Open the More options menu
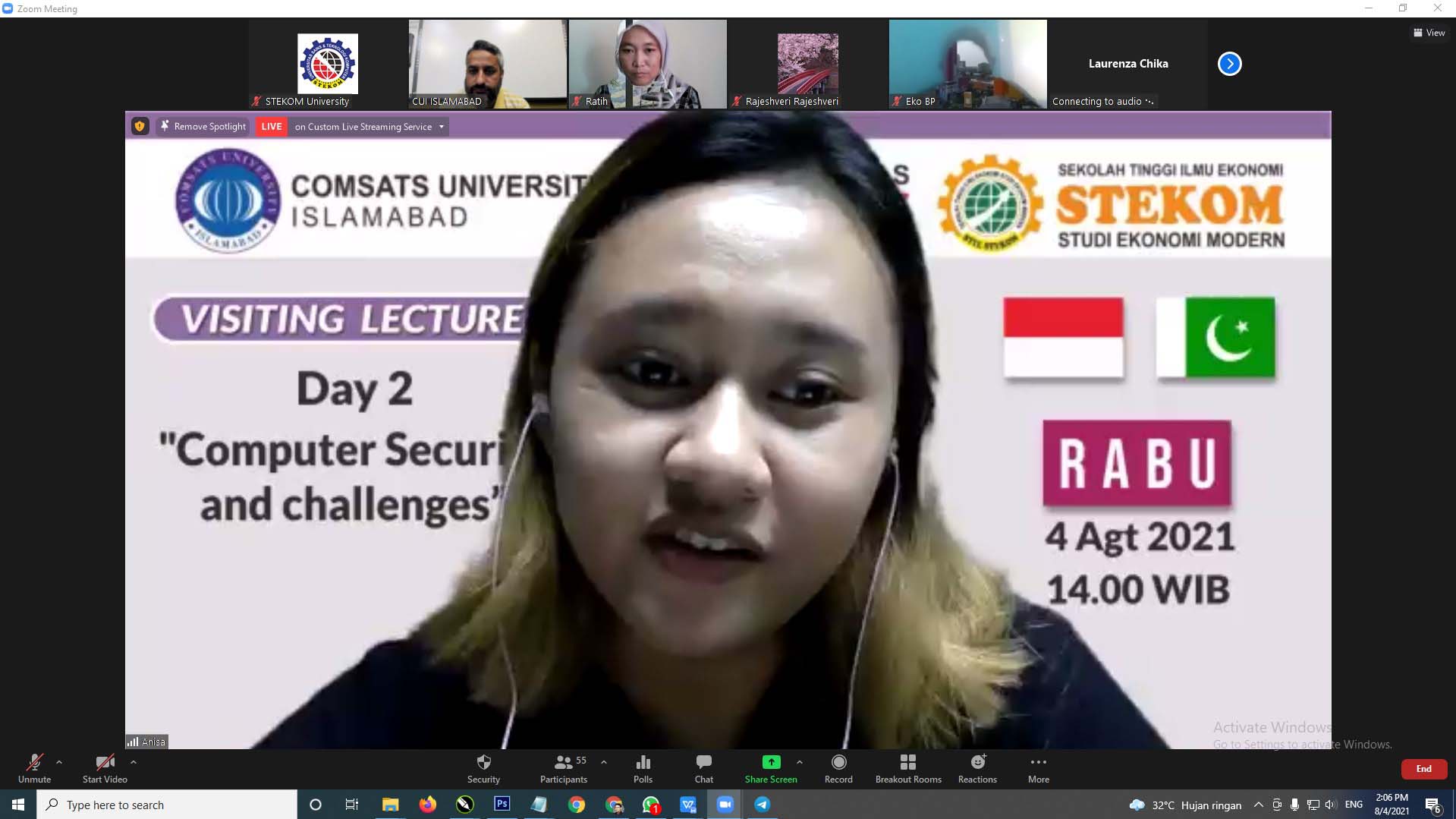1456x819 pixels. (x=1039, y=768)
